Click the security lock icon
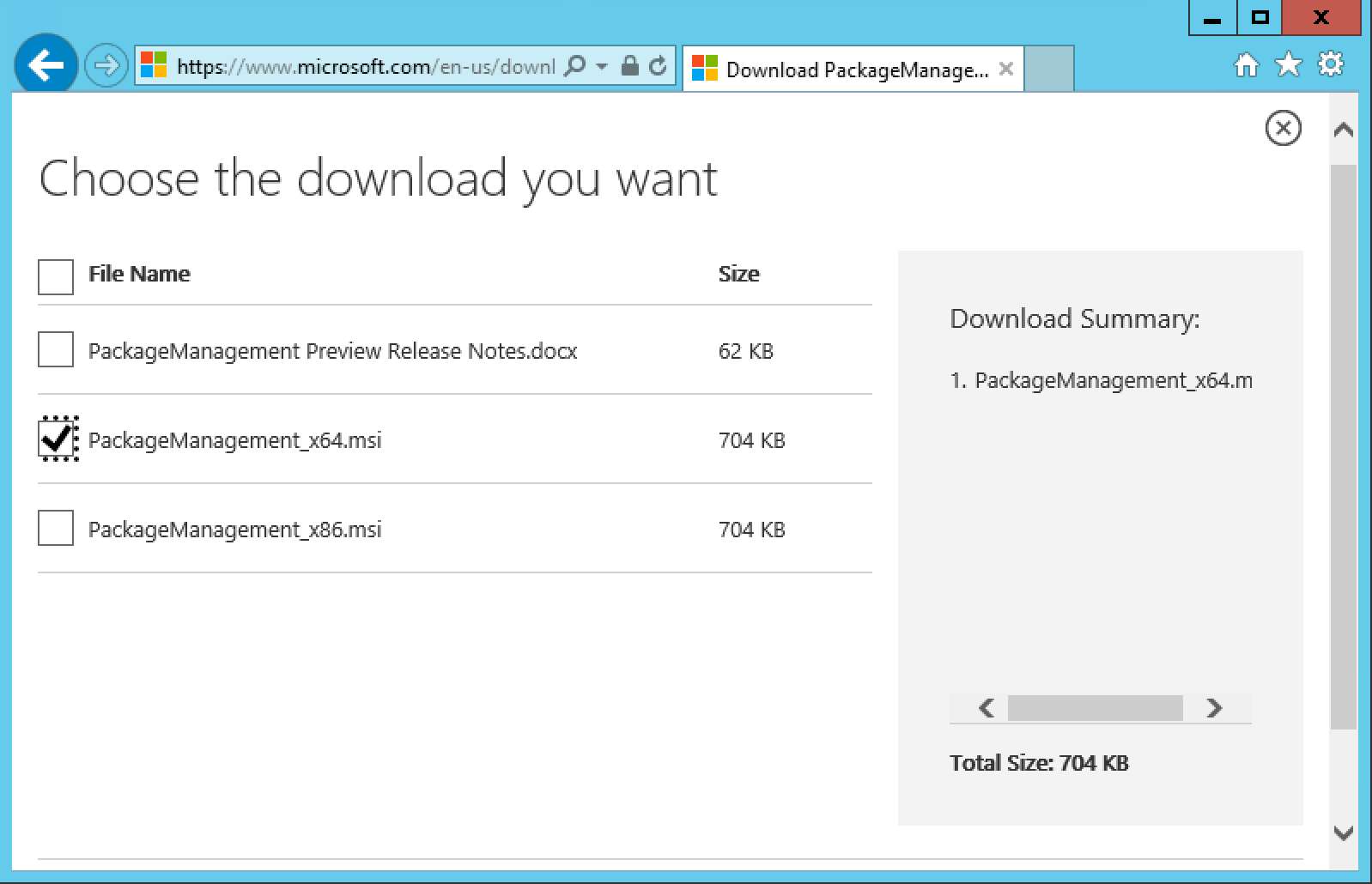 click(629, 66)
